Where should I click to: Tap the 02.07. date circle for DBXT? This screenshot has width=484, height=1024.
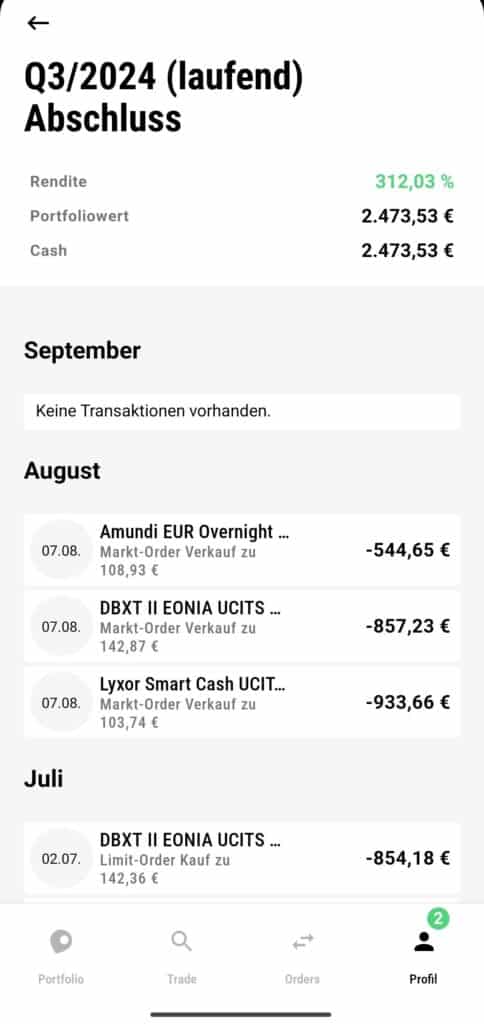pyautogui.click(x=61, y=858)
